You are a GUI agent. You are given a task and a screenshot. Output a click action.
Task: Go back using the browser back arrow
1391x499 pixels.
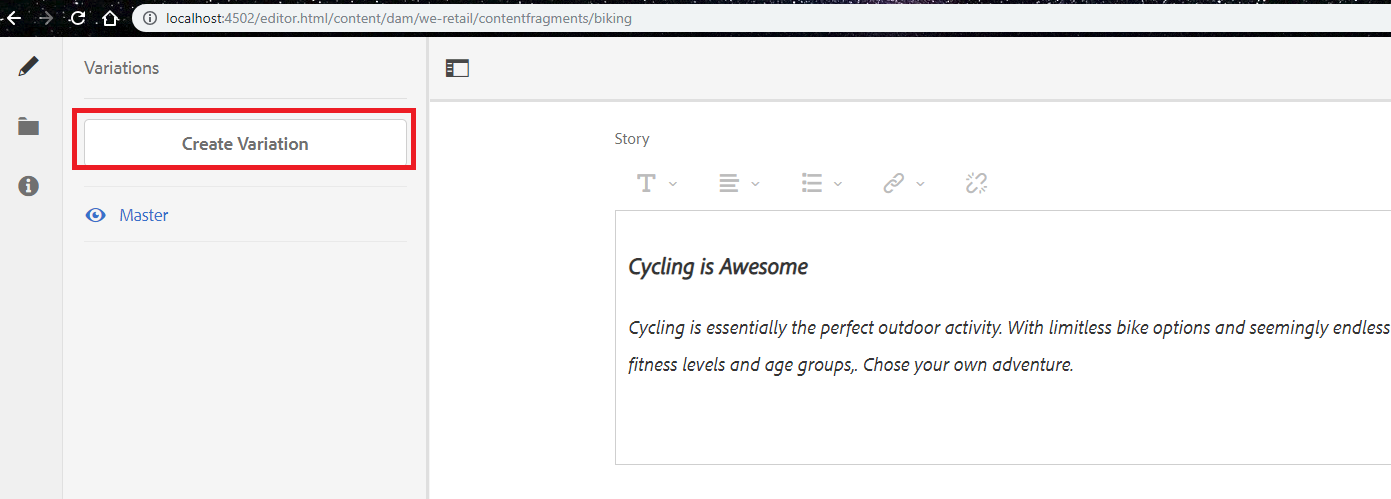pyautogui.click(x=14, y=18)
